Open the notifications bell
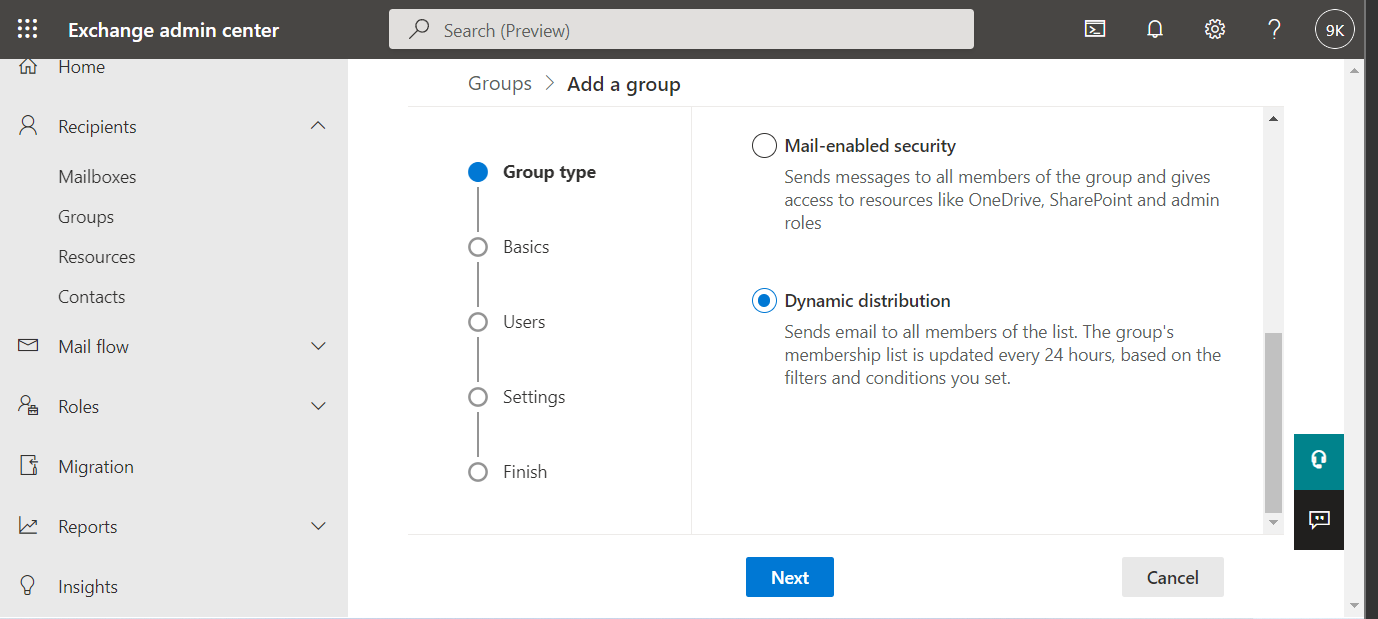Screen dimensions: 1378x619 coord(1155,30)
